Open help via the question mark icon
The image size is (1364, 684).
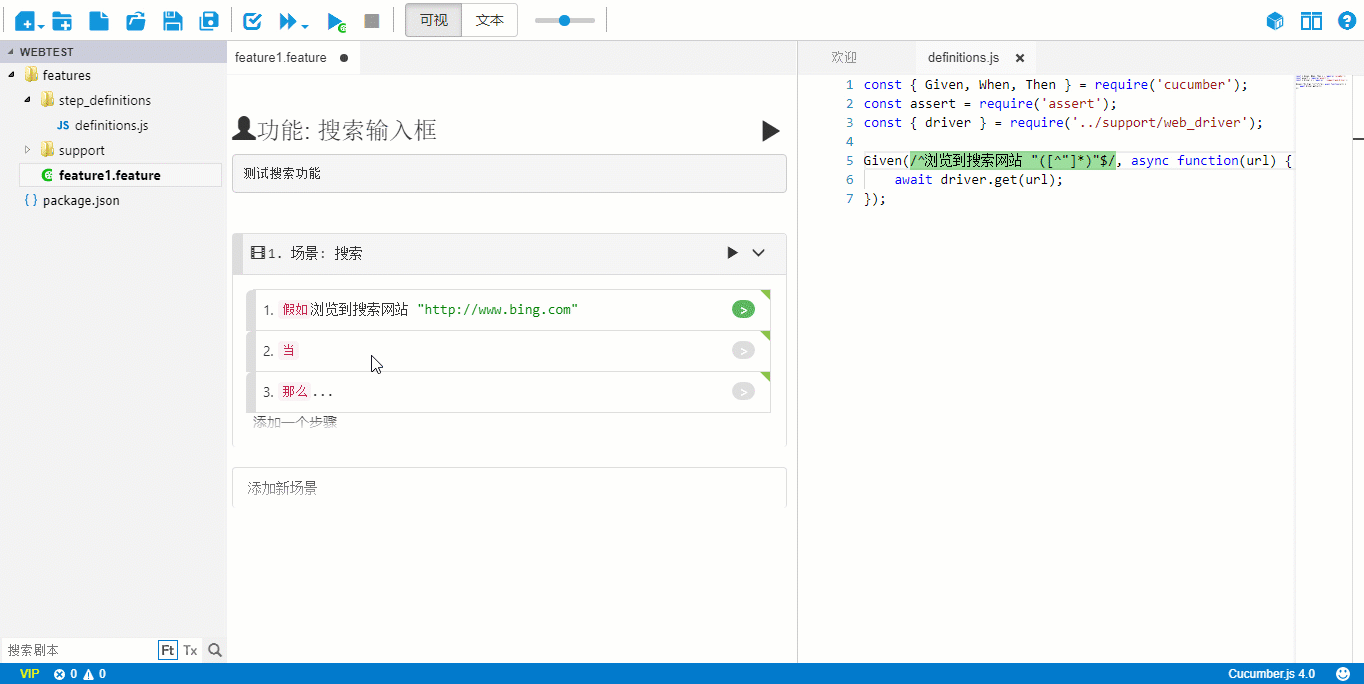click(1346, 21)
